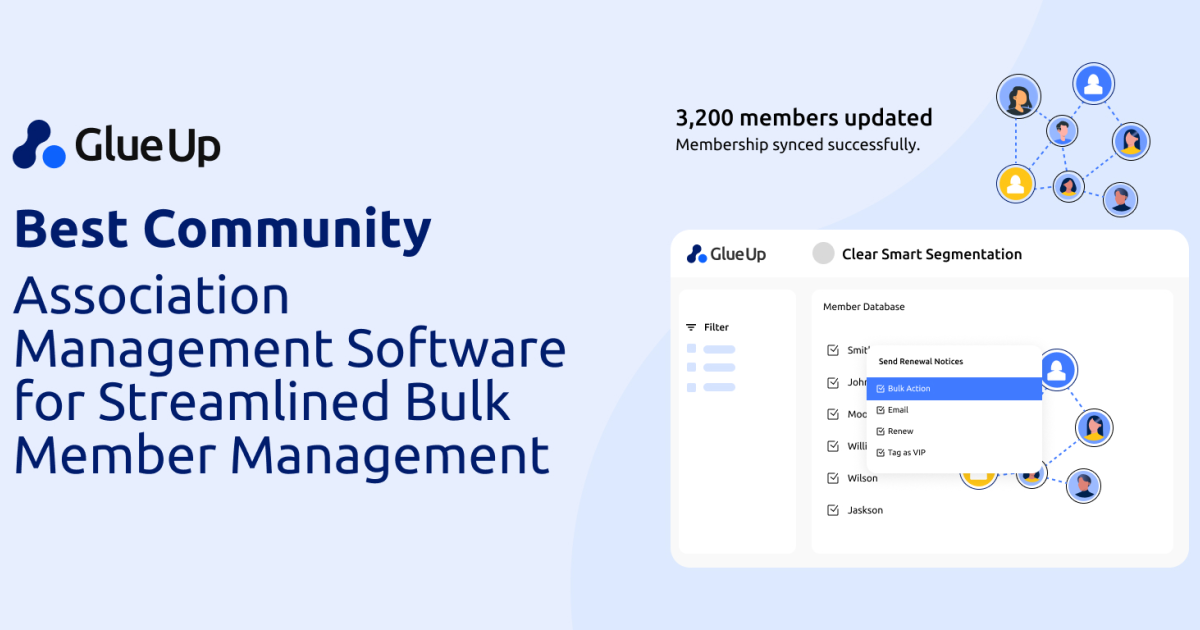Click the Clear Smart Segmentation button
This screenshot has width=1200, height=630.
[933, 253]
